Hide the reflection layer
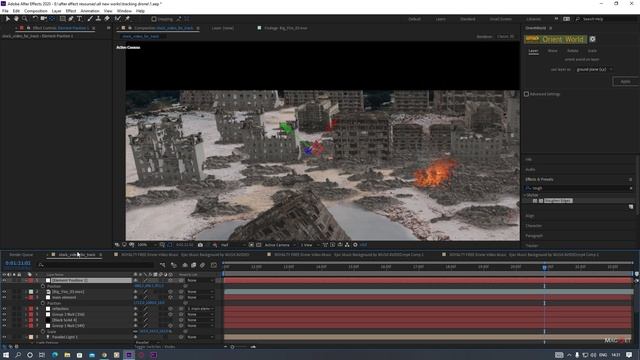This screenshot has height=360, width=640. (x=4, y=309)
